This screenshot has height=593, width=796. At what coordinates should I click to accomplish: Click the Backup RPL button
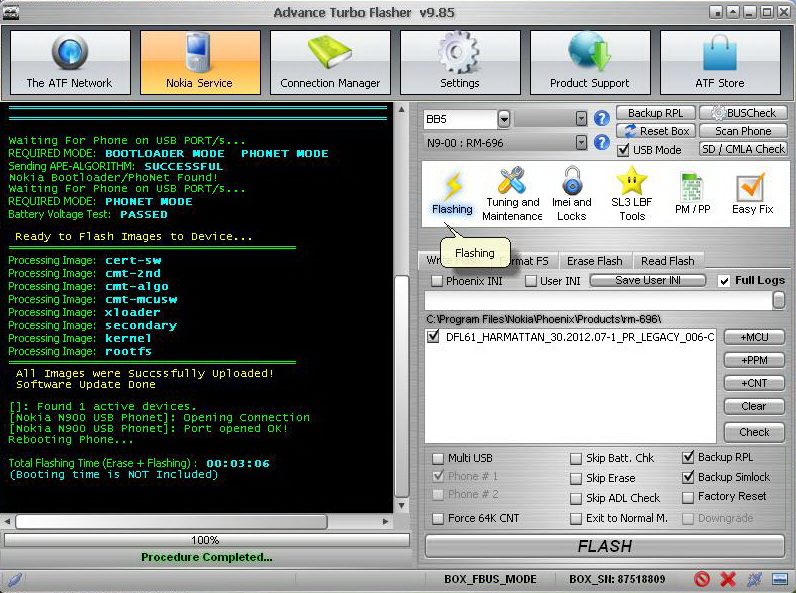tap(655, 113)
